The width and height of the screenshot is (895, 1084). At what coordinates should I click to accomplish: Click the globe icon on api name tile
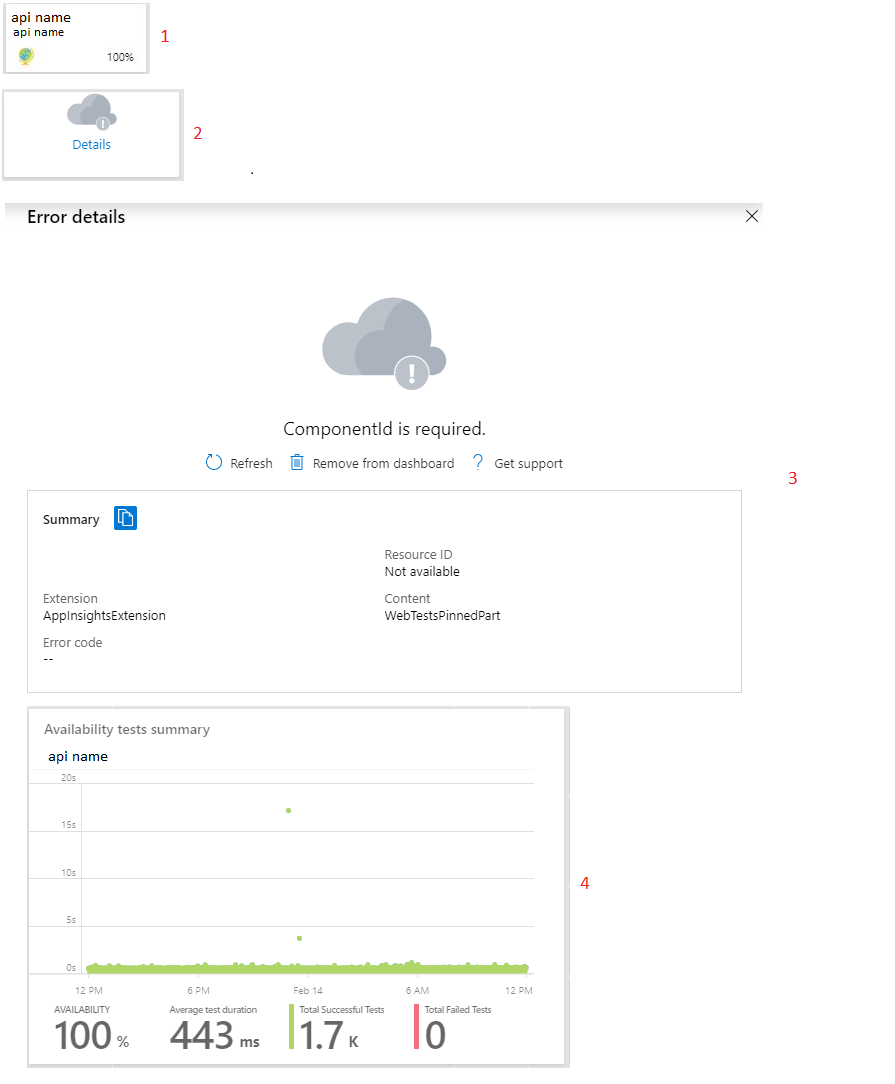pos(26,56)
